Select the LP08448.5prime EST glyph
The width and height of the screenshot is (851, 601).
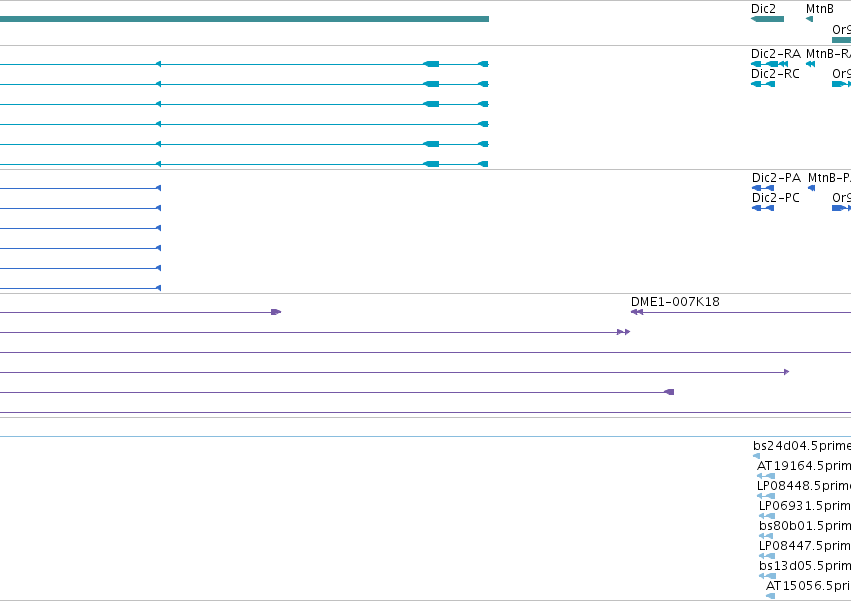766,496
